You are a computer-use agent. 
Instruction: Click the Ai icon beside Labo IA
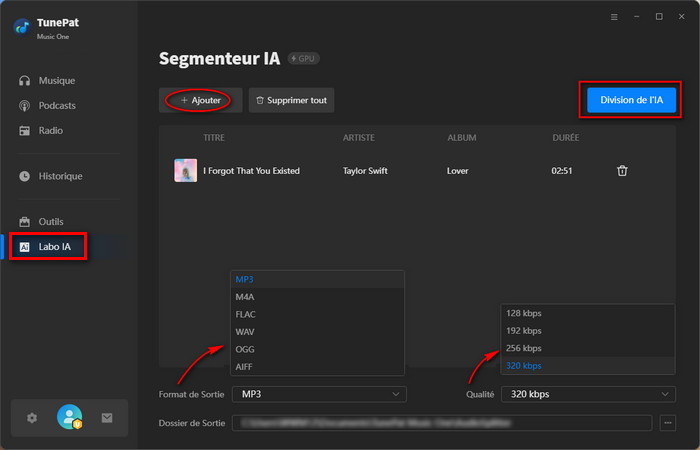click(25, 247)
